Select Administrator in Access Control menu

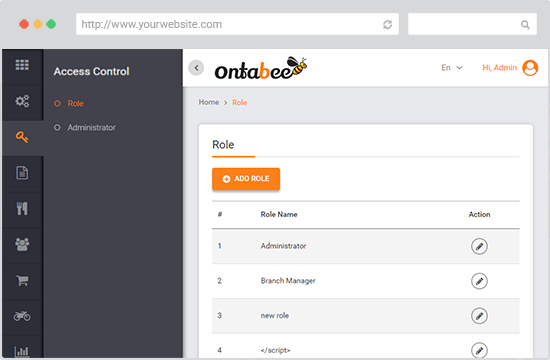[91, 128]
